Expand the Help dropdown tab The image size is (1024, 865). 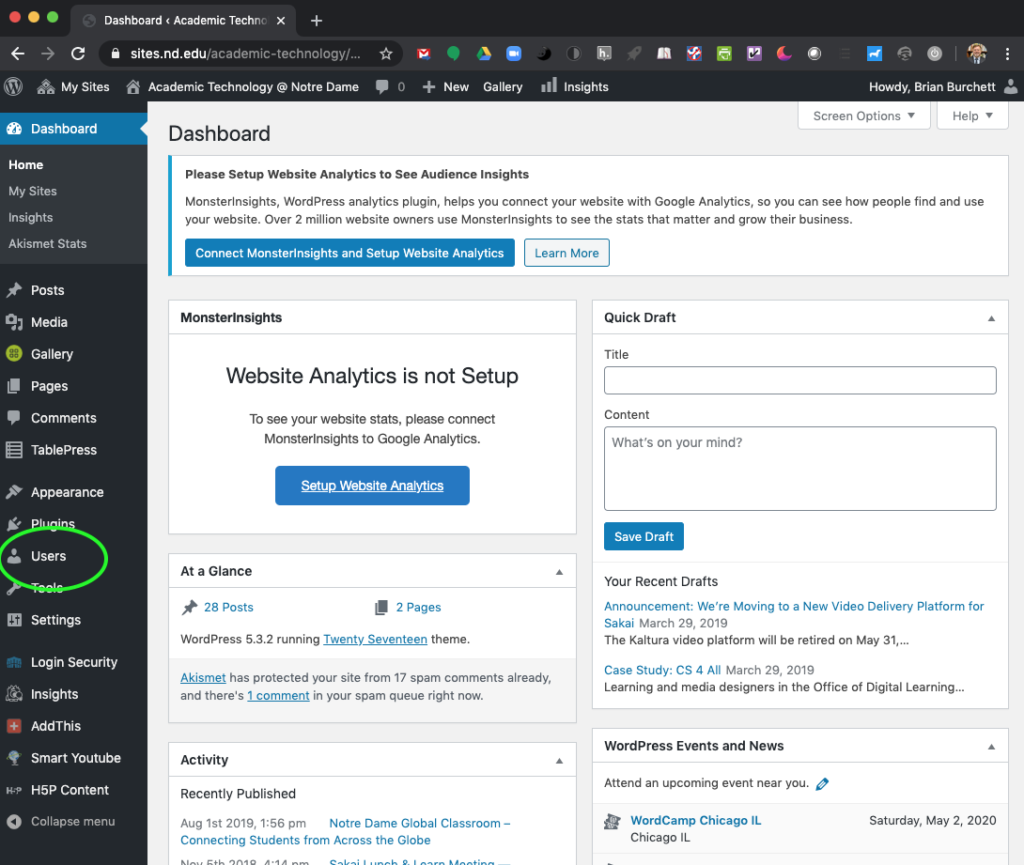pyautogui.click(x=972, y=116)
